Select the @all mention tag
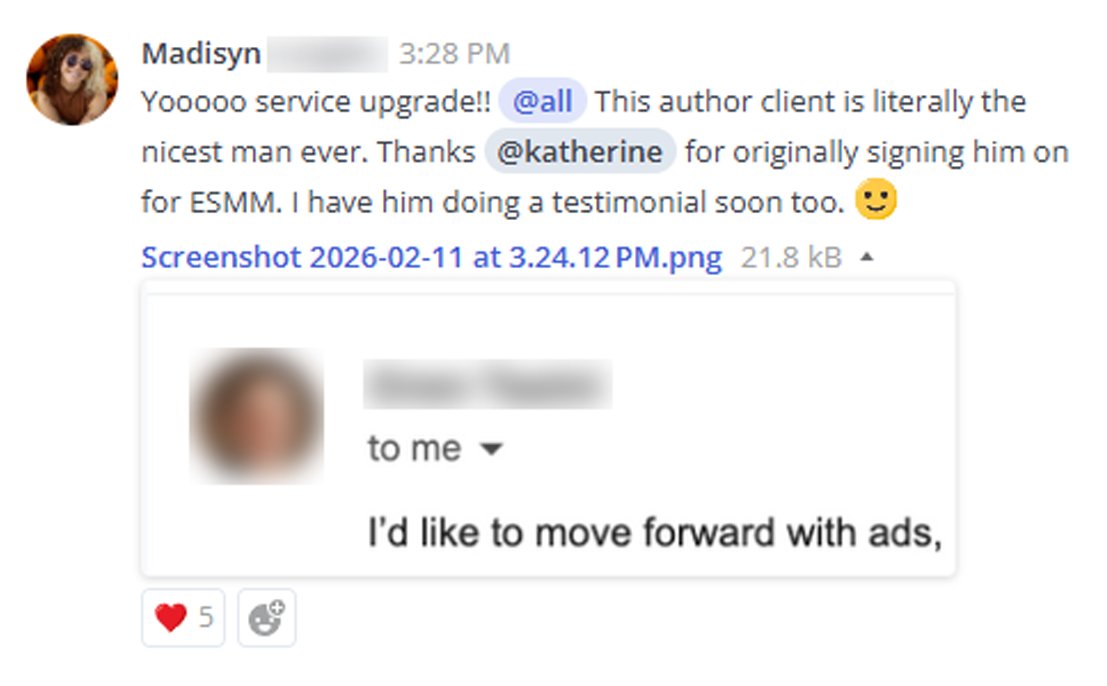The image size is (1107, 686). pyautogui.click(x=542, y=101)
